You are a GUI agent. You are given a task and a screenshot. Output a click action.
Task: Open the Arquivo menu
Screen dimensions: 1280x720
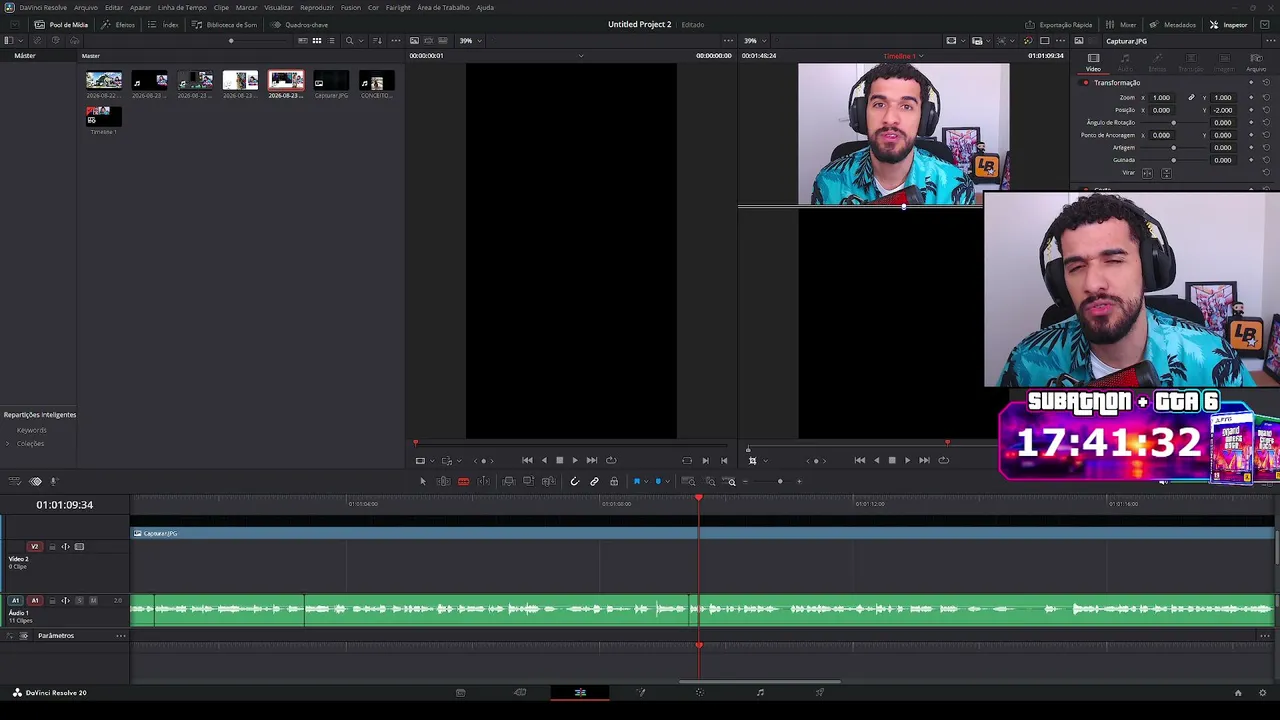click(86, 7)
